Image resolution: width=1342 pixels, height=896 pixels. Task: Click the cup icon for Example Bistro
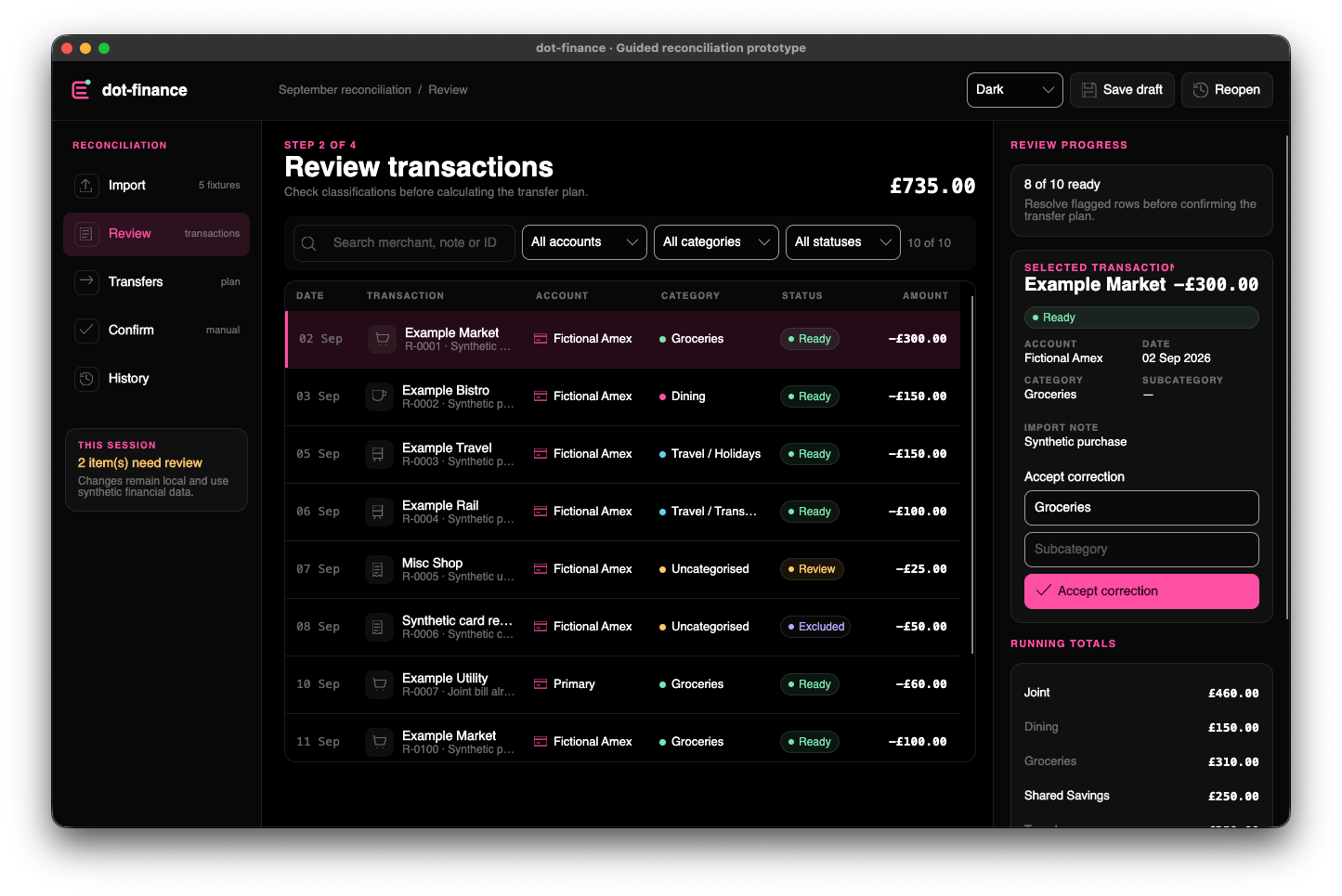click(379, 396)
